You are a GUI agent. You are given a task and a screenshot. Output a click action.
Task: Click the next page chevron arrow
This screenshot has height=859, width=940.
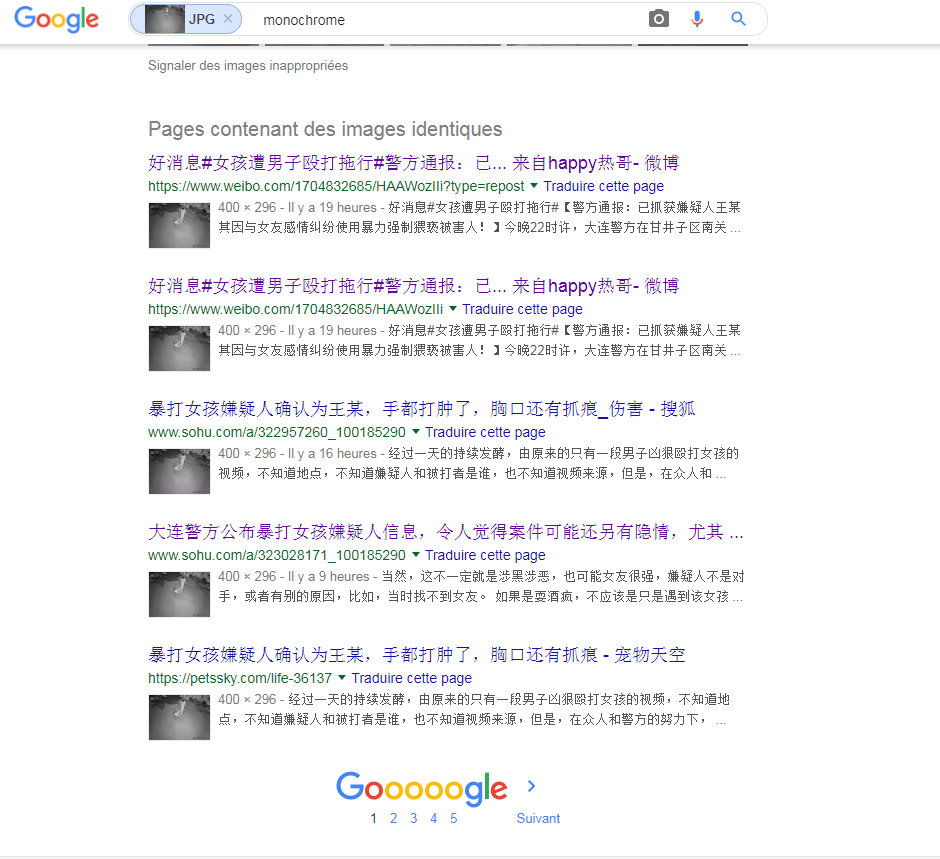coord(532,786)
